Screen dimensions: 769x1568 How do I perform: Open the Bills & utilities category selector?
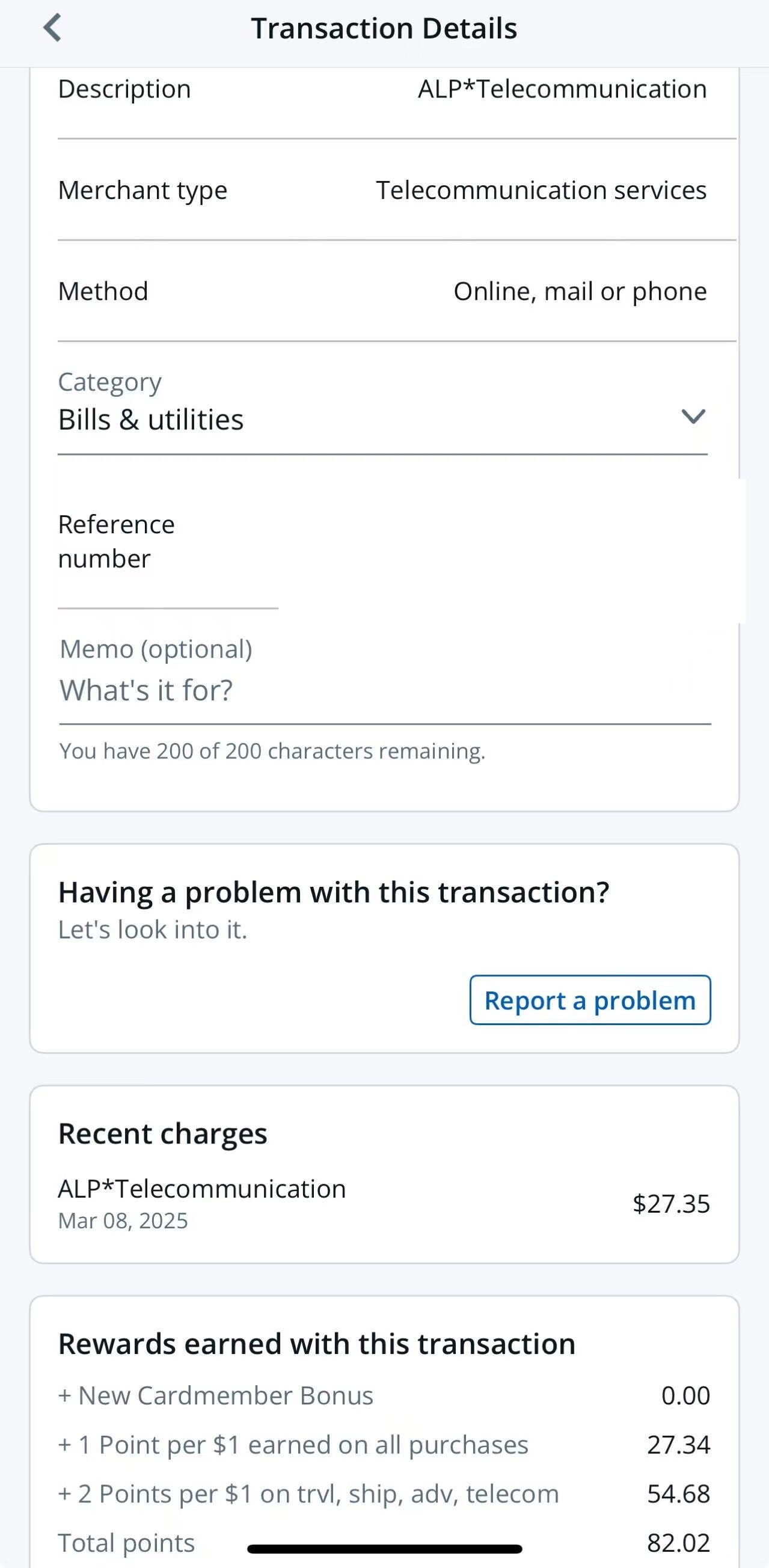pyautogui.click(x=151, y=420)
